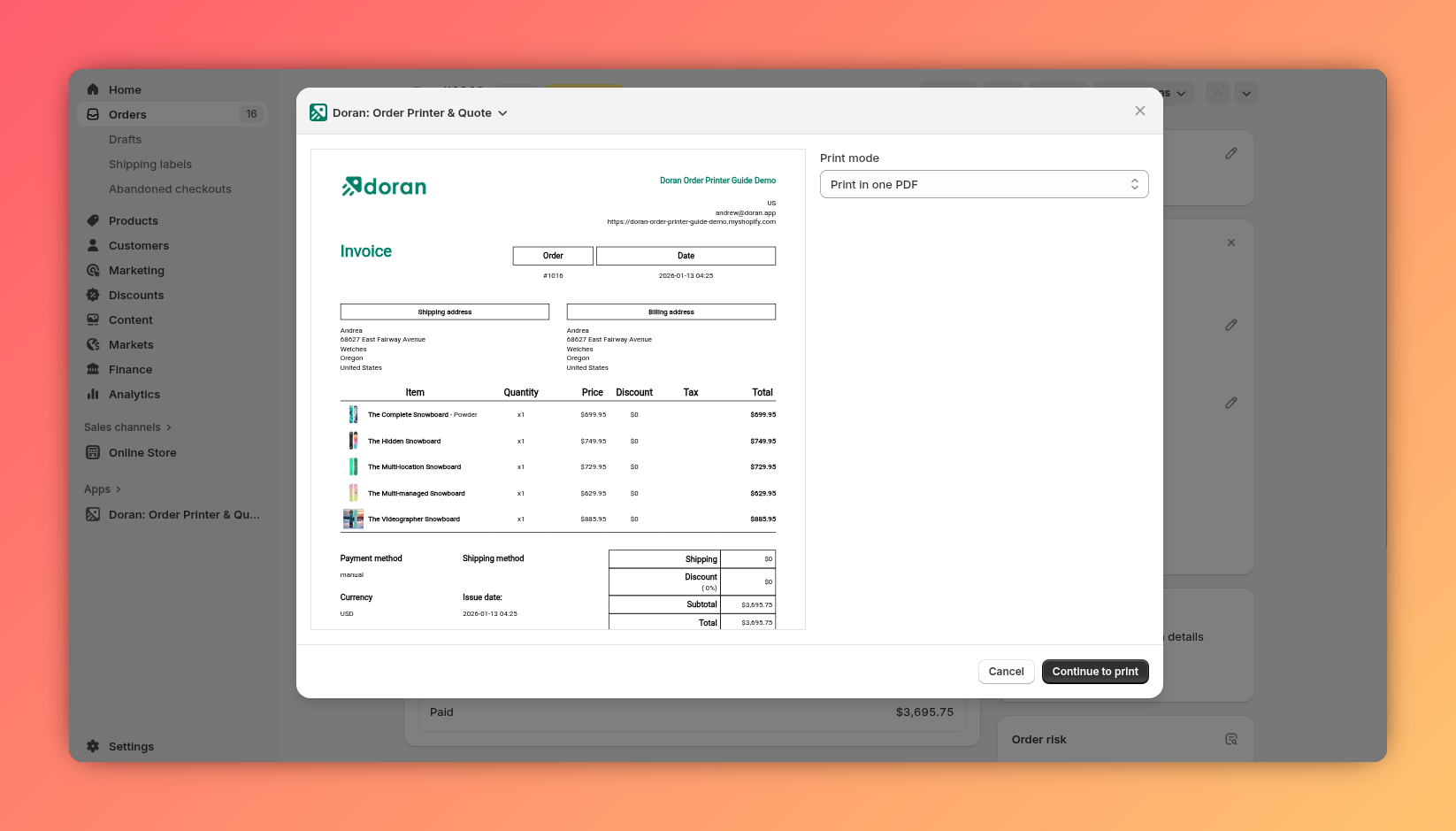Click the Order risk heading in background

point(1039,739)
